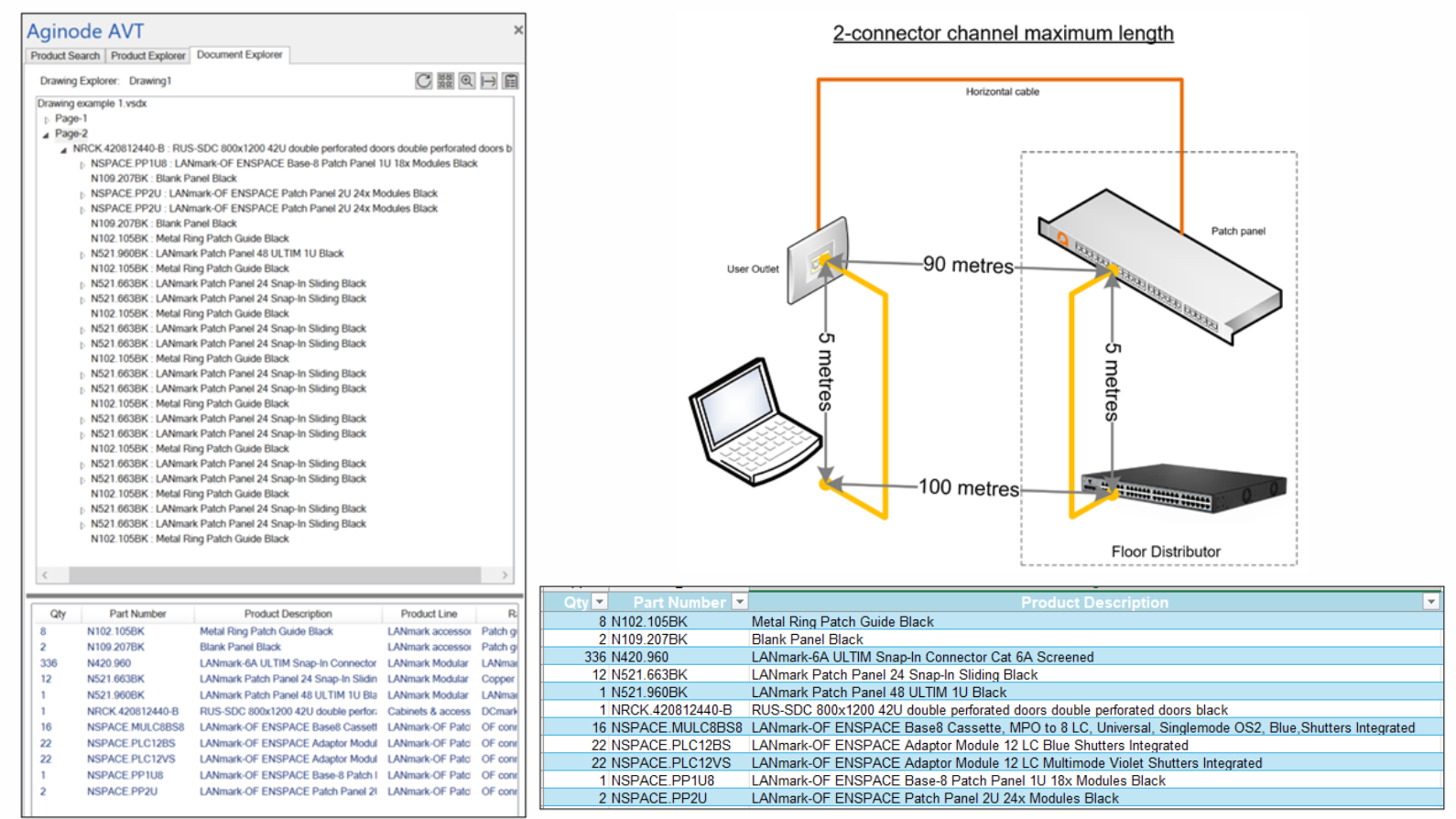The height and width of the screenshot is (819, 1456).
Task: Select NSPACE.MULC8BS8 in the AVT list
Action: (x=136, y=727)
